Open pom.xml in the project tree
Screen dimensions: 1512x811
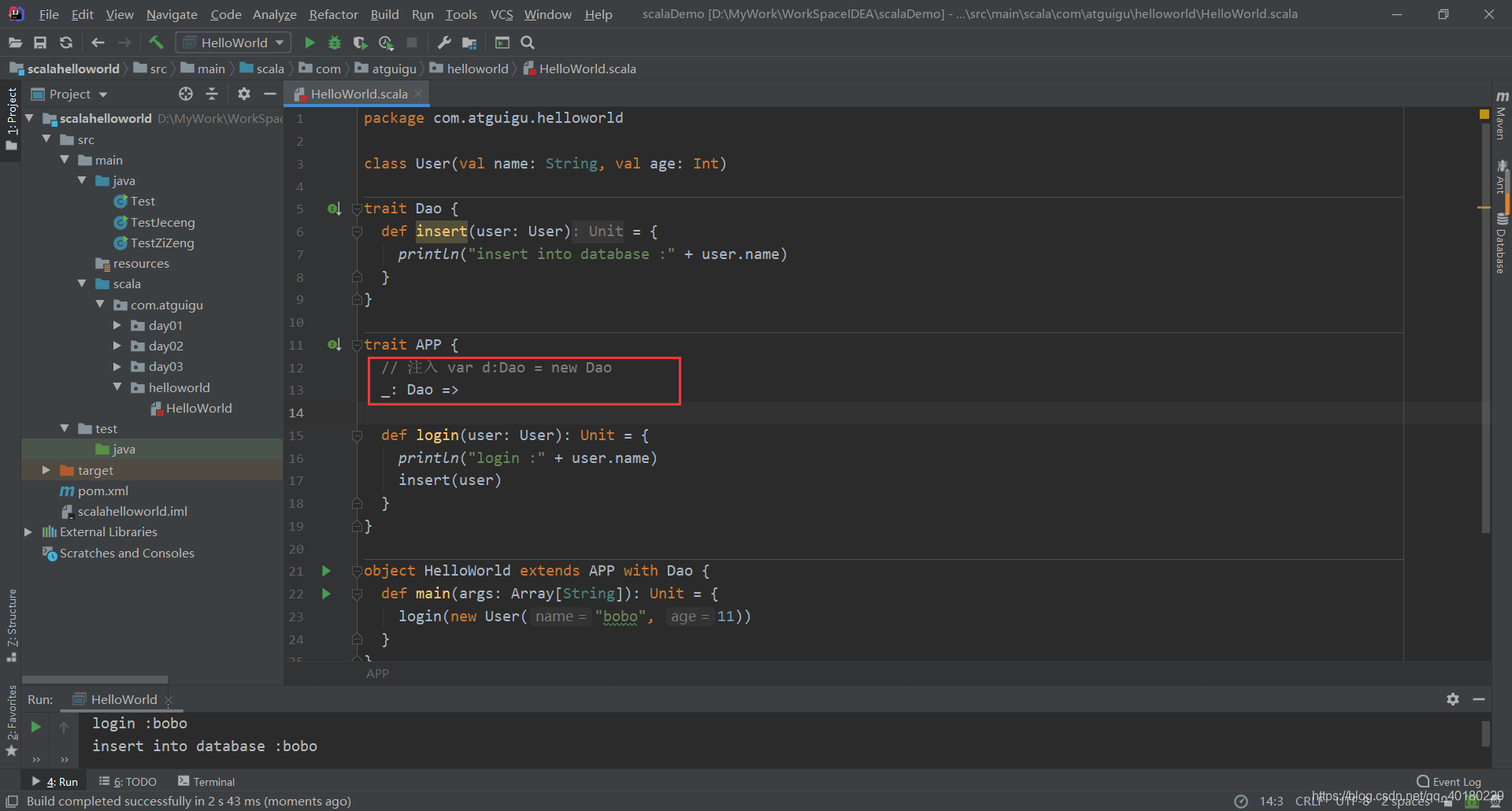(102, 491)
